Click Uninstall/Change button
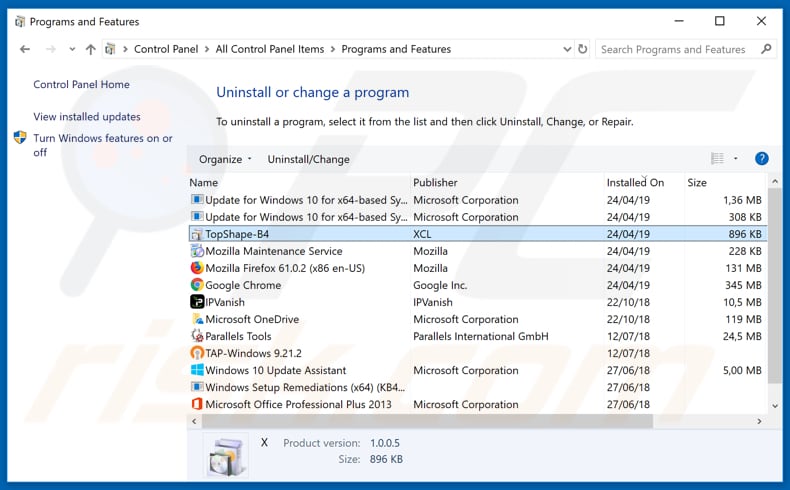This screenshot has height=490, width=790. point(308,159)
